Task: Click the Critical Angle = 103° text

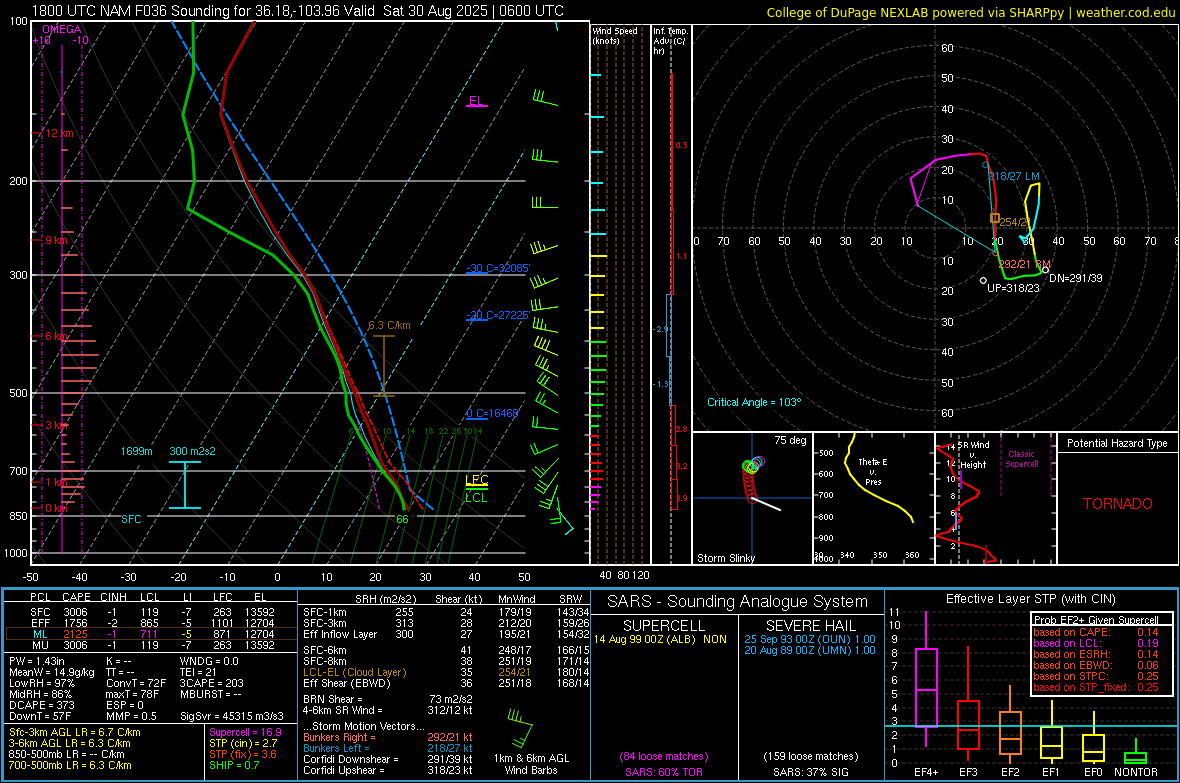Action: pos(754,402)
